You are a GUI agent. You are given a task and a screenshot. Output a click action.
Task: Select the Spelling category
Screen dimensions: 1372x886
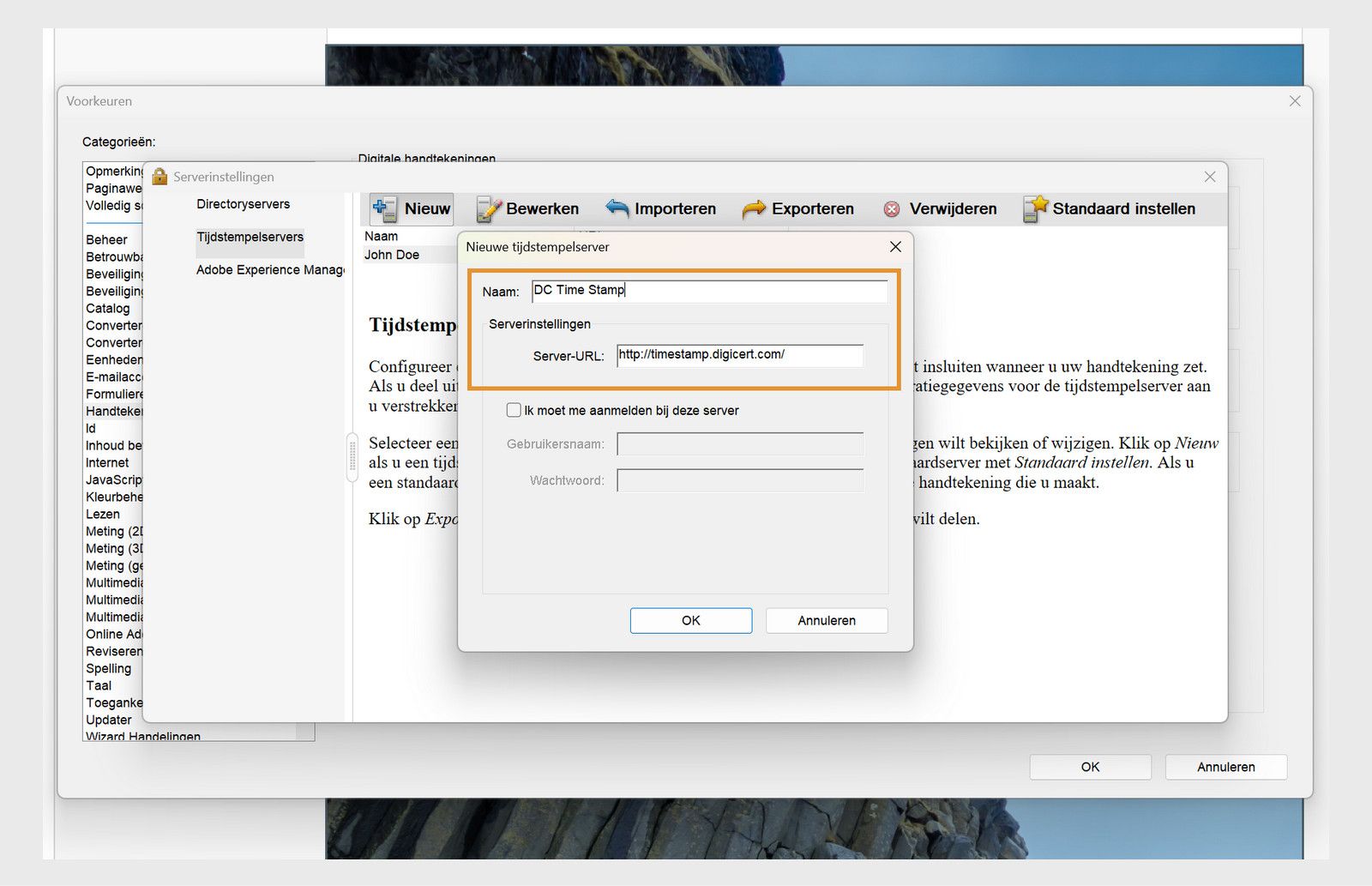coord(110,668)
